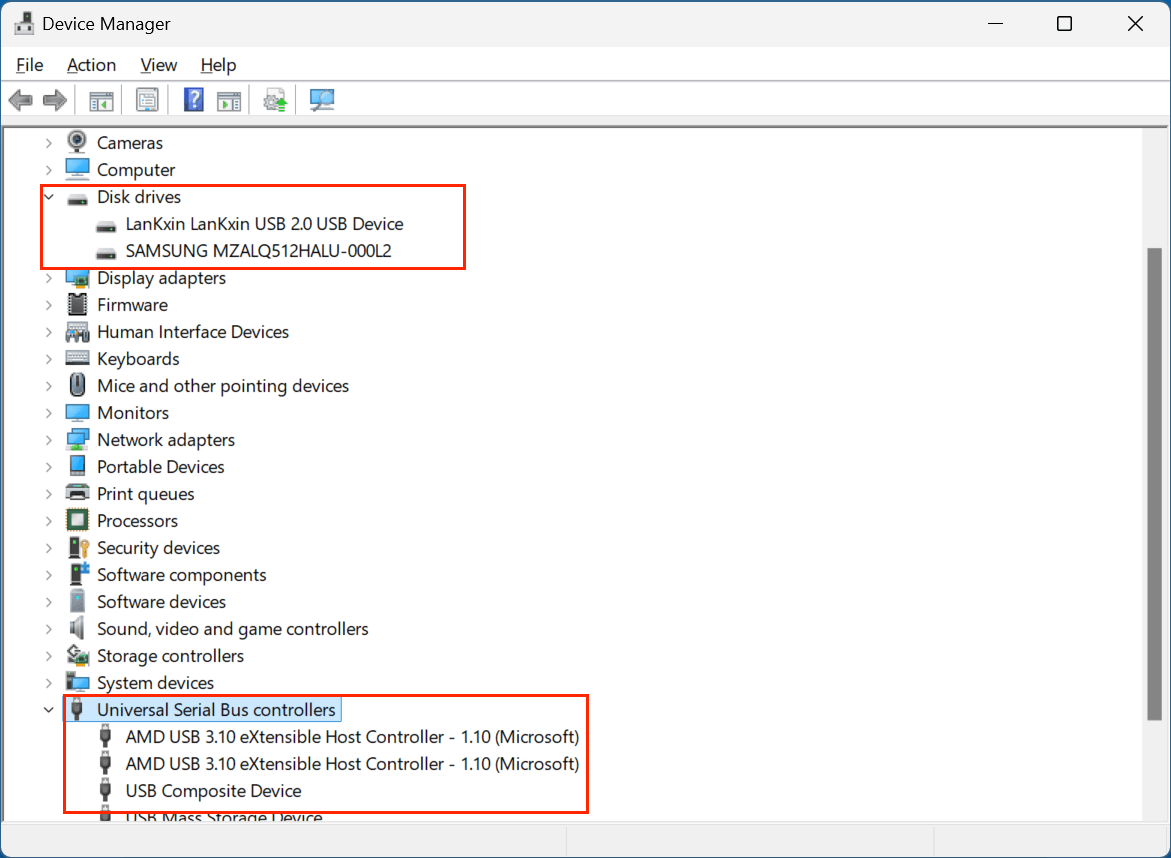Select the LanKxin USB 2.0 USB Device
Image resolution: width=1171 pixels, height=858 pixels.
click(x=263, y=224)
